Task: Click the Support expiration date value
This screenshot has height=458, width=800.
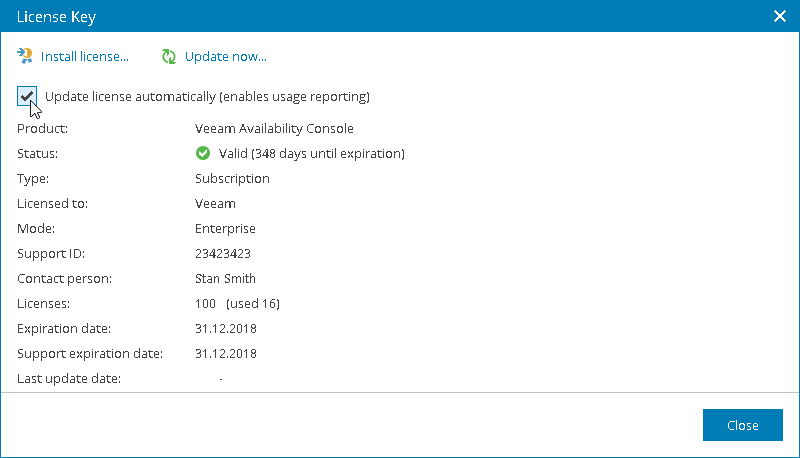Action: pyautogui.click(x=226, y=354)
